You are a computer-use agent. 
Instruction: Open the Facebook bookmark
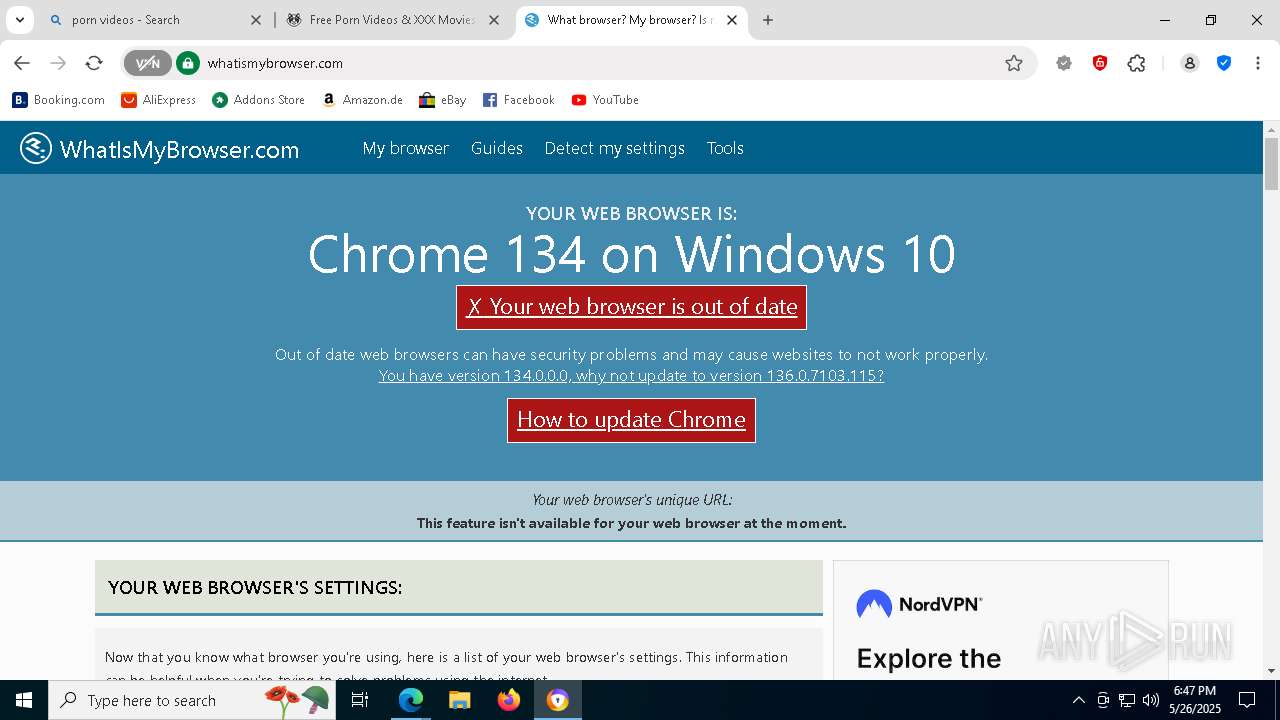point(518,100)
